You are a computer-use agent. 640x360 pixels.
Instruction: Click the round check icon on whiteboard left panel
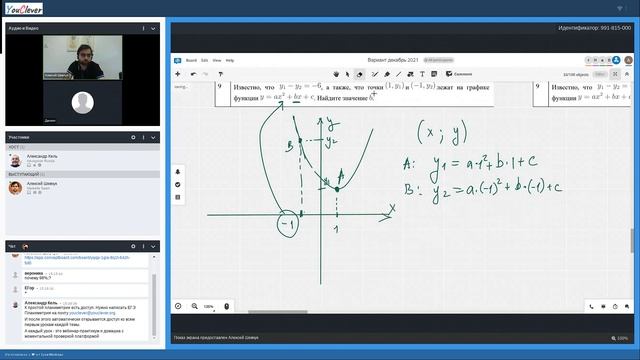coord(178,184)
